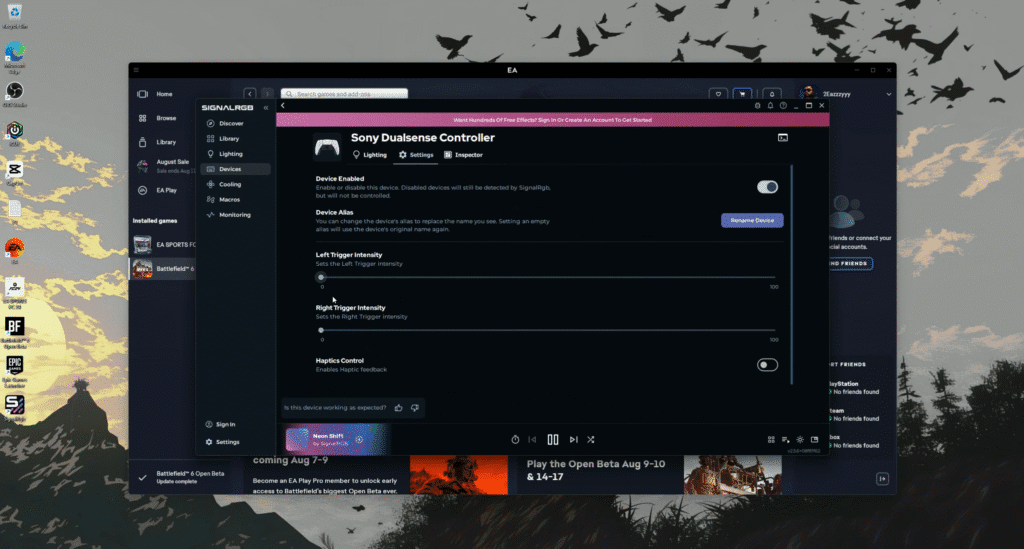
Task: Click SignalRGB back arrow
Action: [x=283, y=106]
